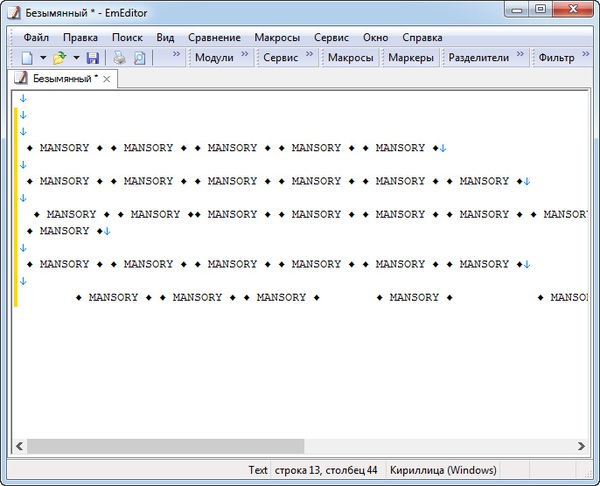This screenshot has height=486, width=600.
Task: Expand the New file dropdown arrow
Action: (43, 58)
